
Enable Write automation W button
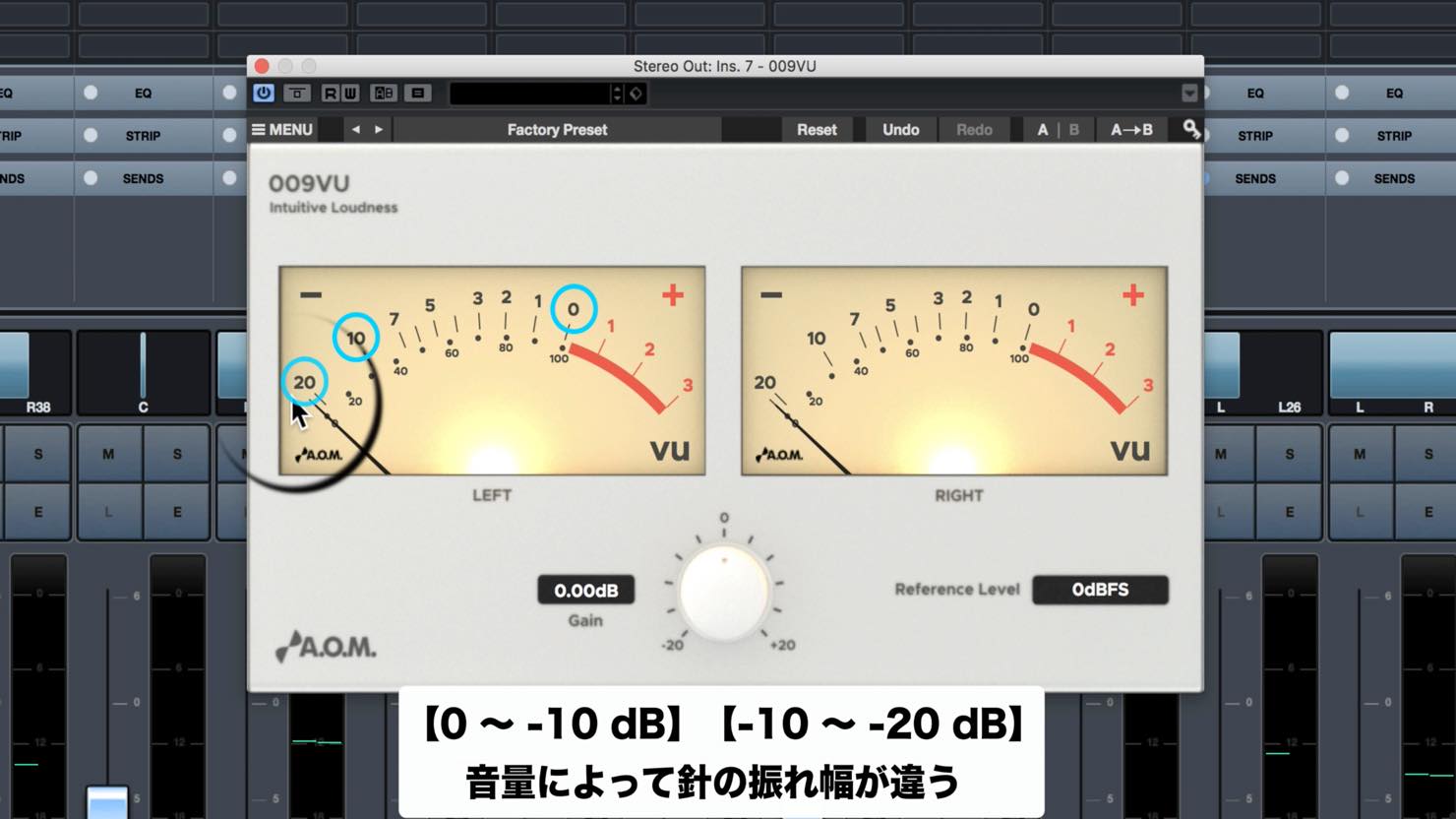[x=349, y=93]
